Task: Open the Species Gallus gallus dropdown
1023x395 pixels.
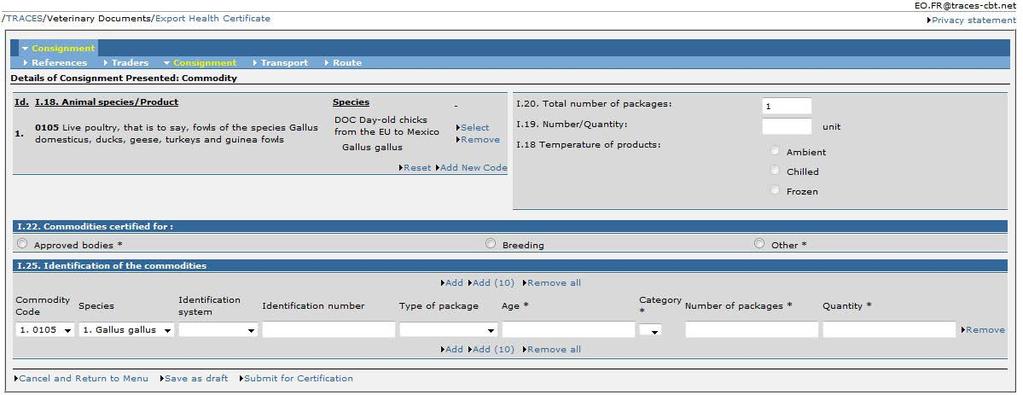Action: pyautogui.click(x=127, y=330)
